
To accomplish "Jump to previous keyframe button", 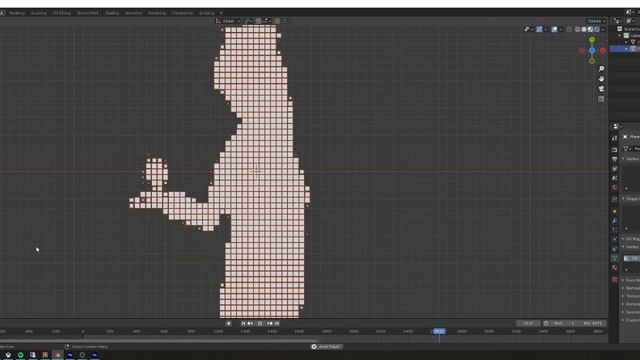I will 250,323.
